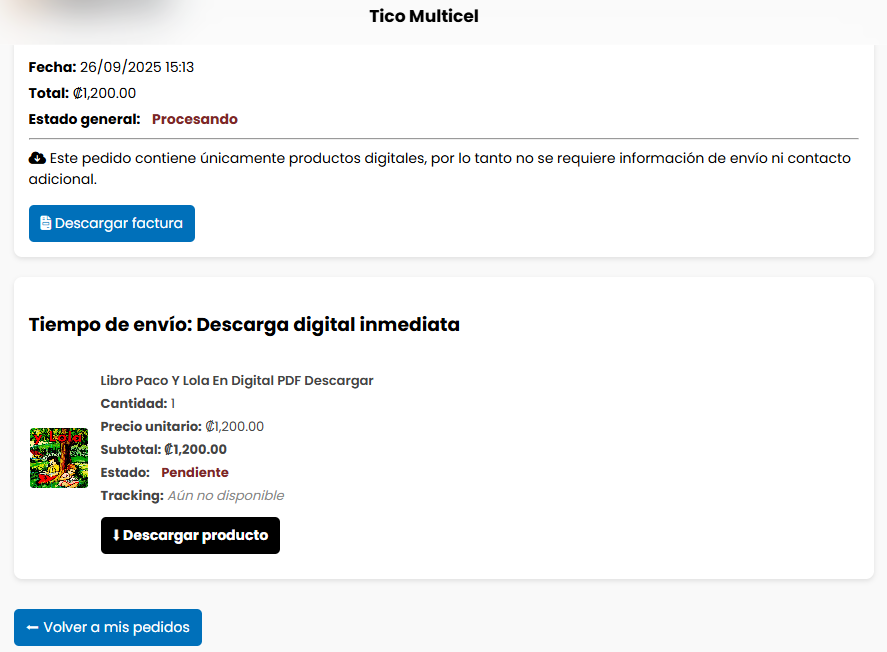Click the left arrow icon on Volver button
887x652 pixels.
click(32, 628)
